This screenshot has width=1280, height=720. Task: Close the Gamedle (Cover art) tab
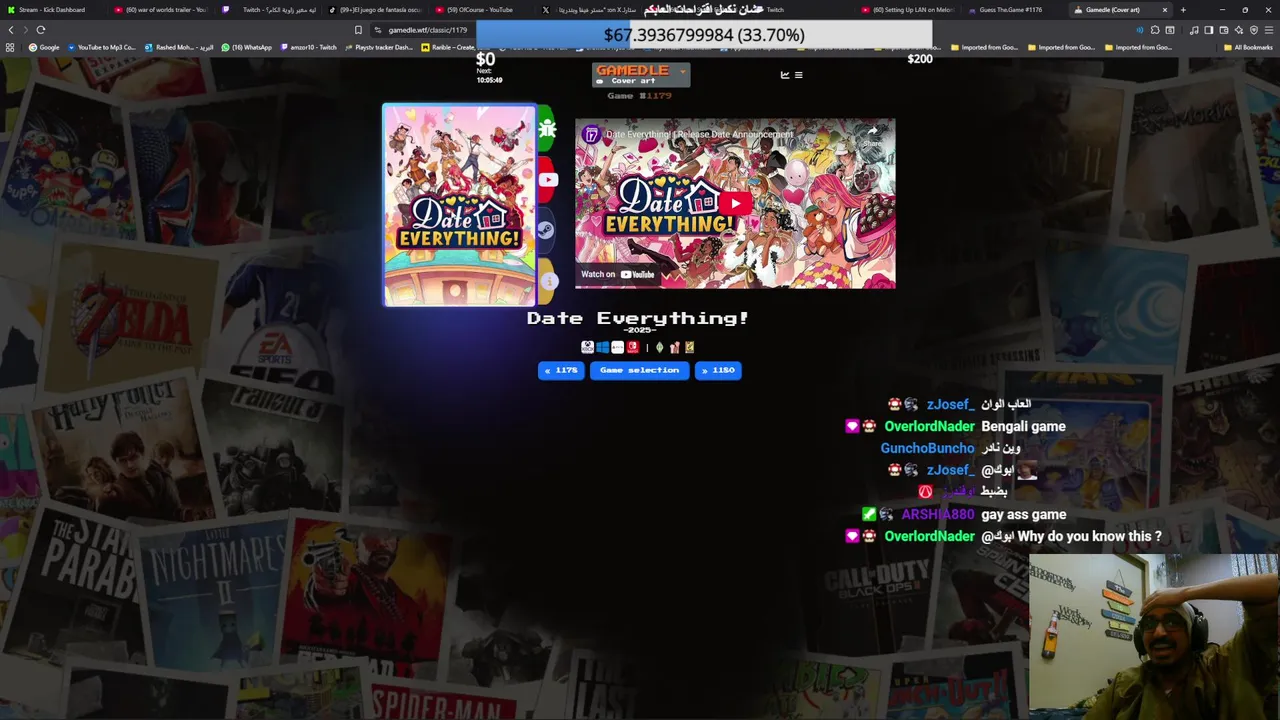[x=1164, y=10]
